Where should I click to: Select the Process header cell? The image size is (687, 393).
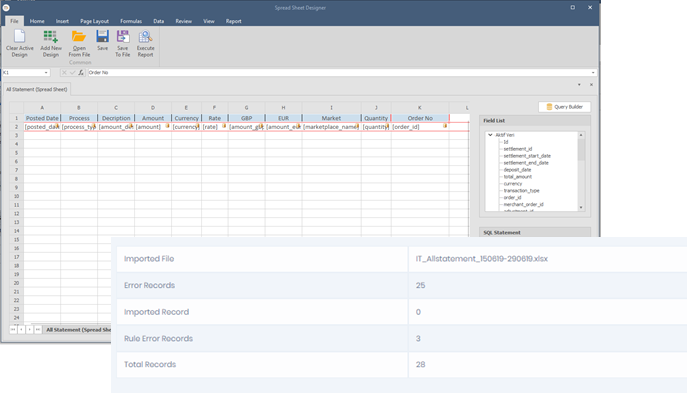79,118
